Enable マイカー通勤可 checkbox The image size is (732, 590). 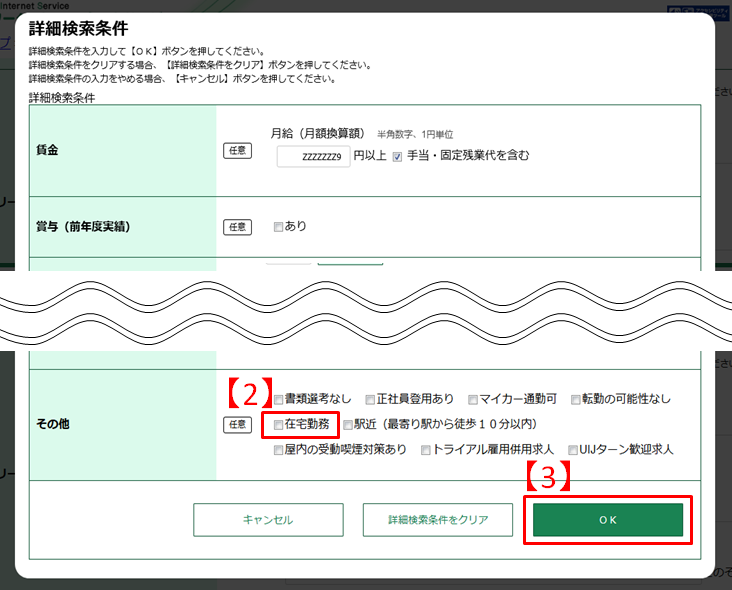(x=473, y=400)
